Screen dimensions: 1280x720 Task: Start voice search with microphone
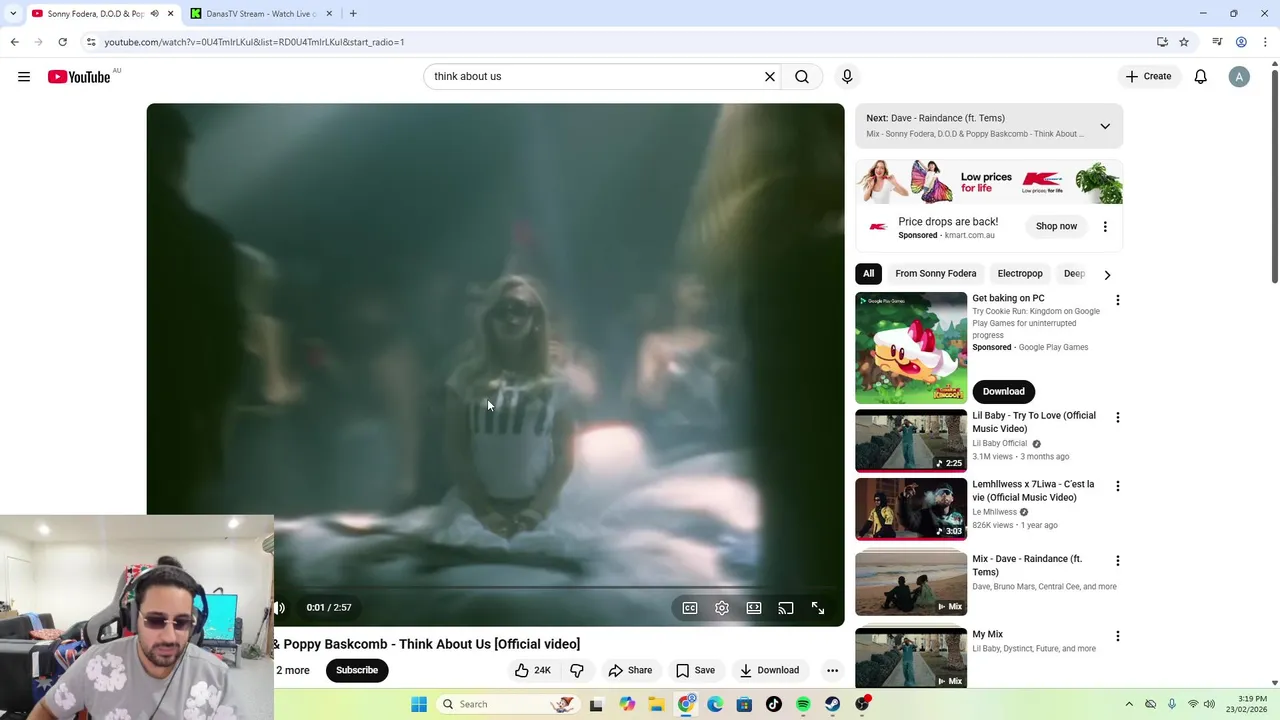click(847, 77)
